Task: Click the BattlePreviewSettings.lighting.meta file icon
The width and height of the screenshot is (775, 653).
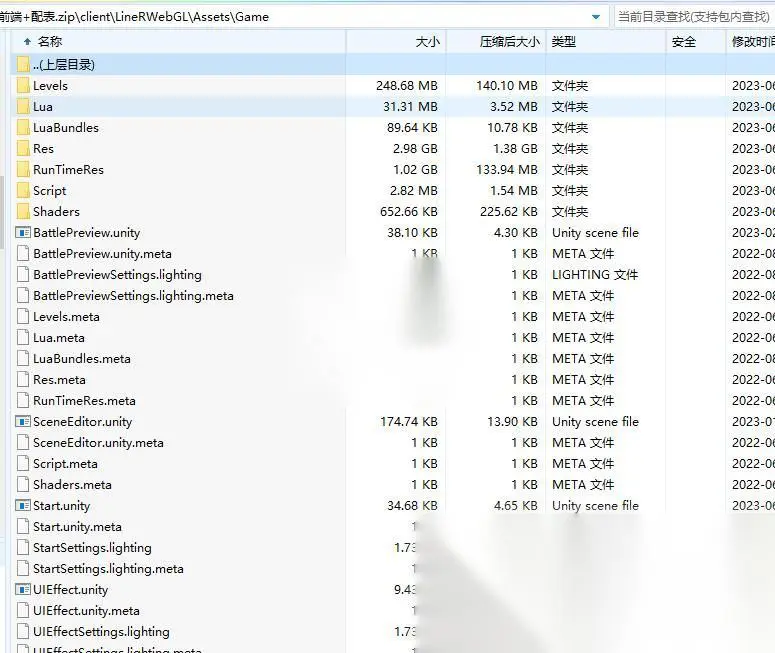Action: coord(23,296)
